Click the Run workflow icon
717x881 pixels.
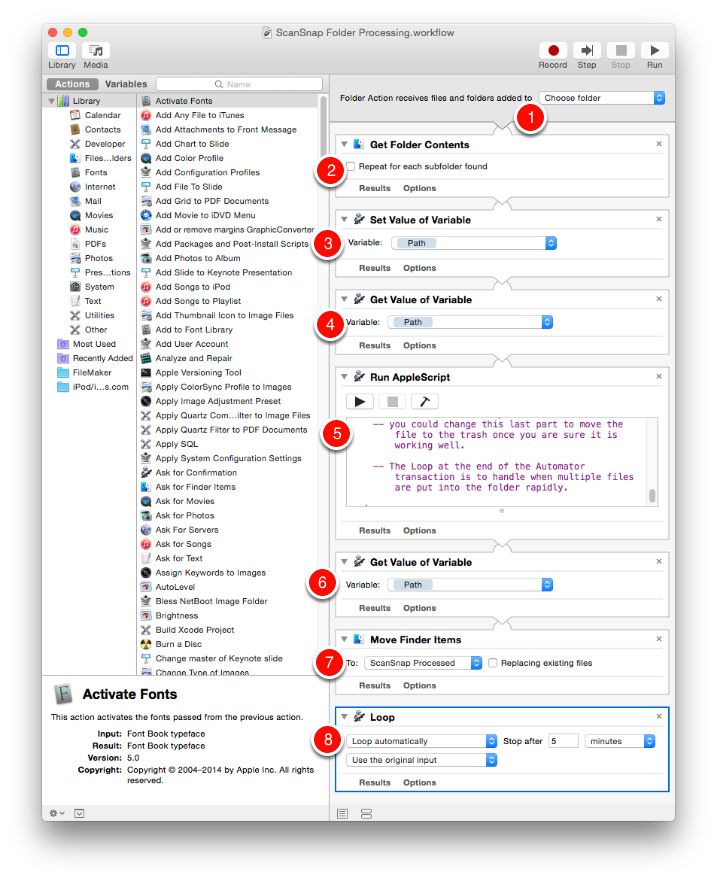[654, 51]
